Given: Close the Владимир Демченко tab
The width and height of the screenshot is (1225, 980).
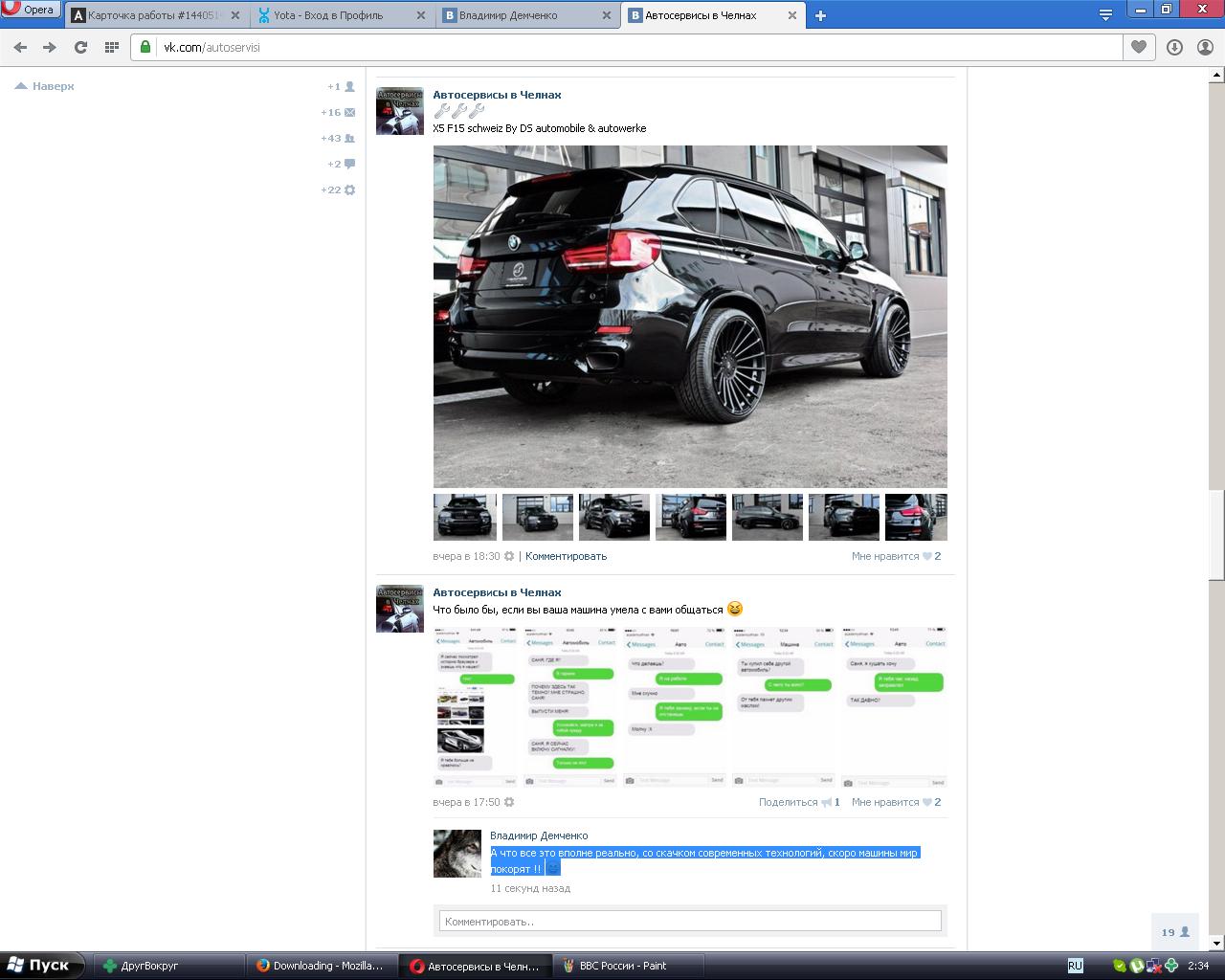Looking at the screenshot, I should point(606,15).
